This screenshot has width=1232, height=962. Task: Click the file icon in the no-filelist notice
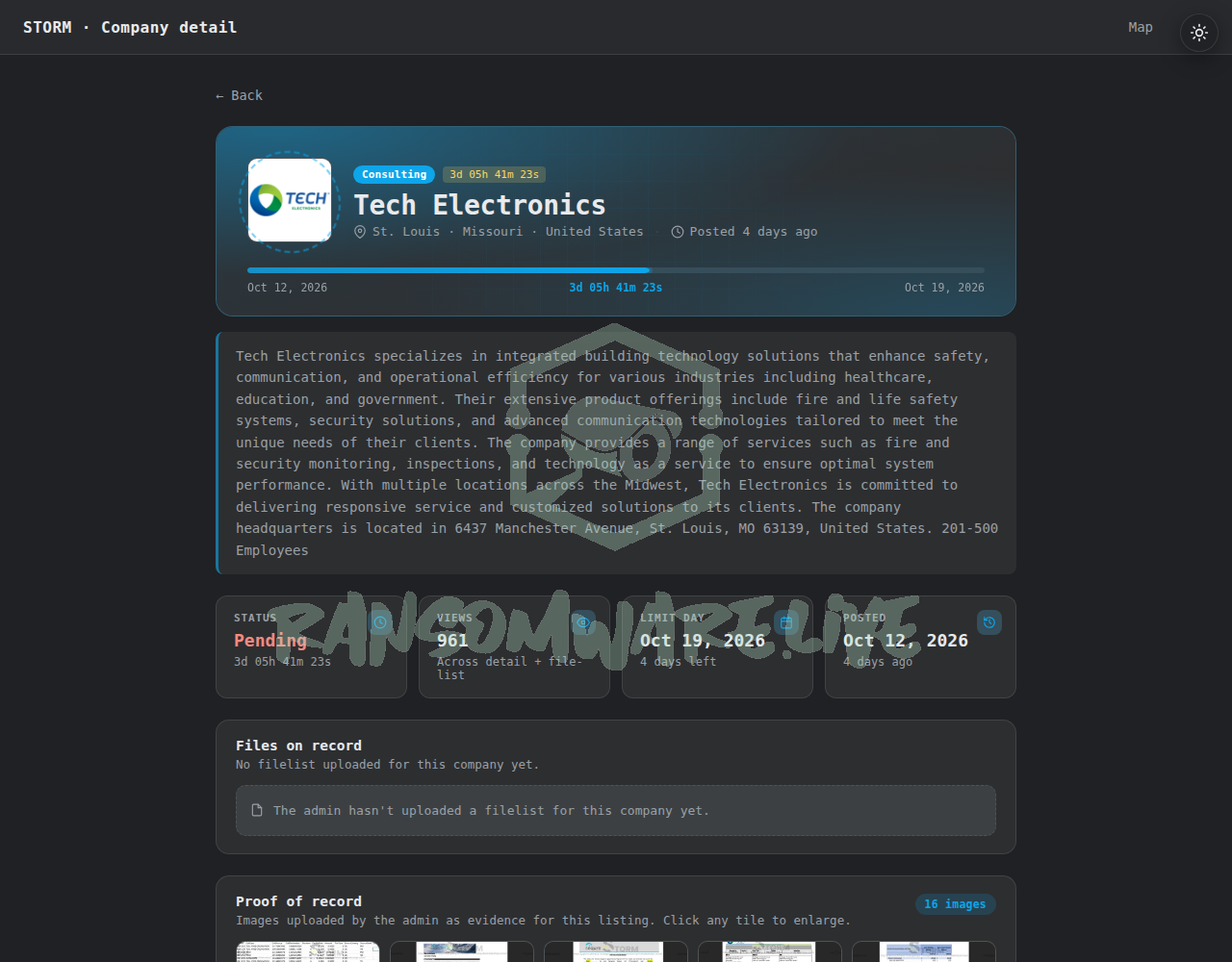[x=257, y=811]
